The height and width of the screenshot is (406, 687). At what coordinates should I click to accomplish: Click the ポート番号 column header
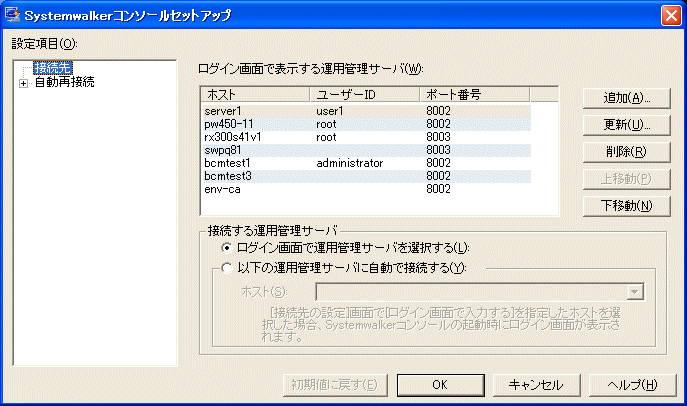coord(475,94)
